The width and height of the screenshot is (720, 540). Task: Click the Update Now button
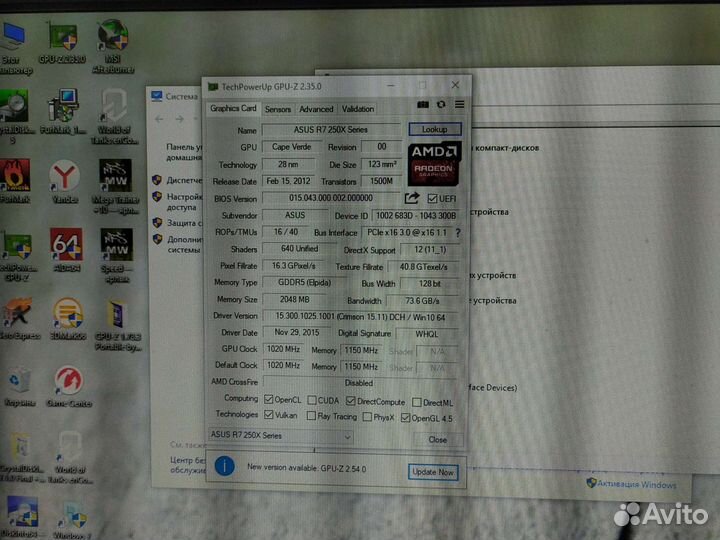433,472
